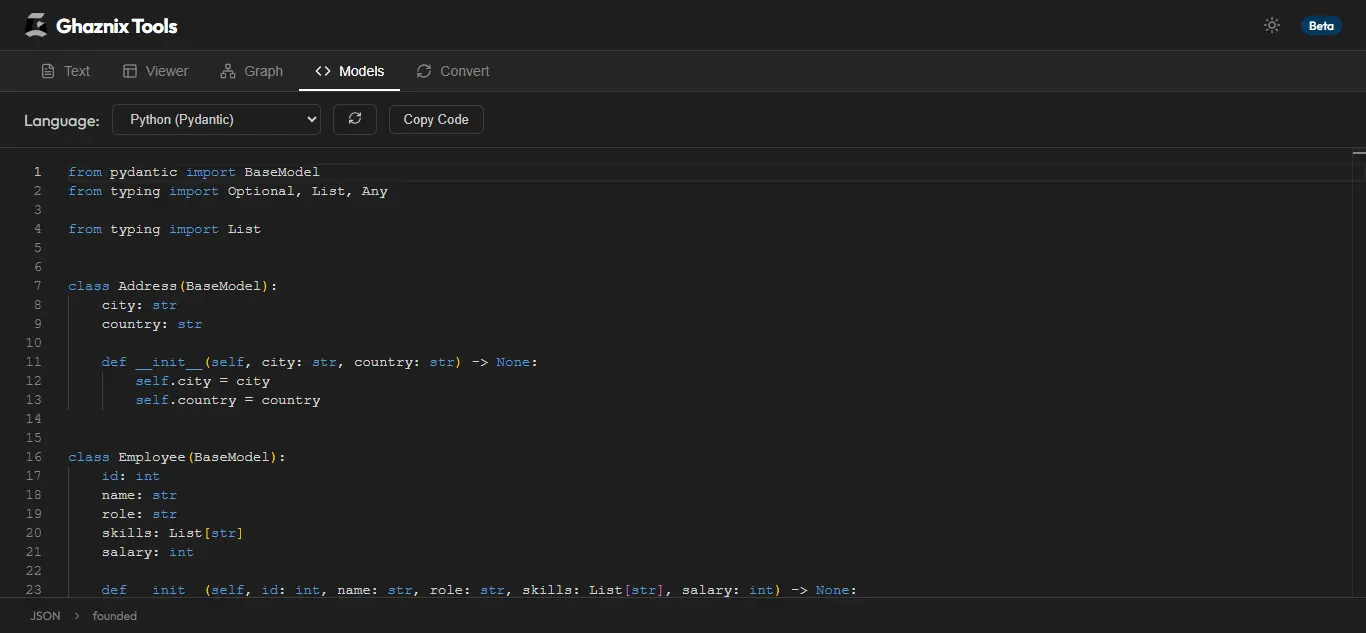
Task: Switch to the Viewer tab
Action: pyautogui.click(x=155, y=71)
